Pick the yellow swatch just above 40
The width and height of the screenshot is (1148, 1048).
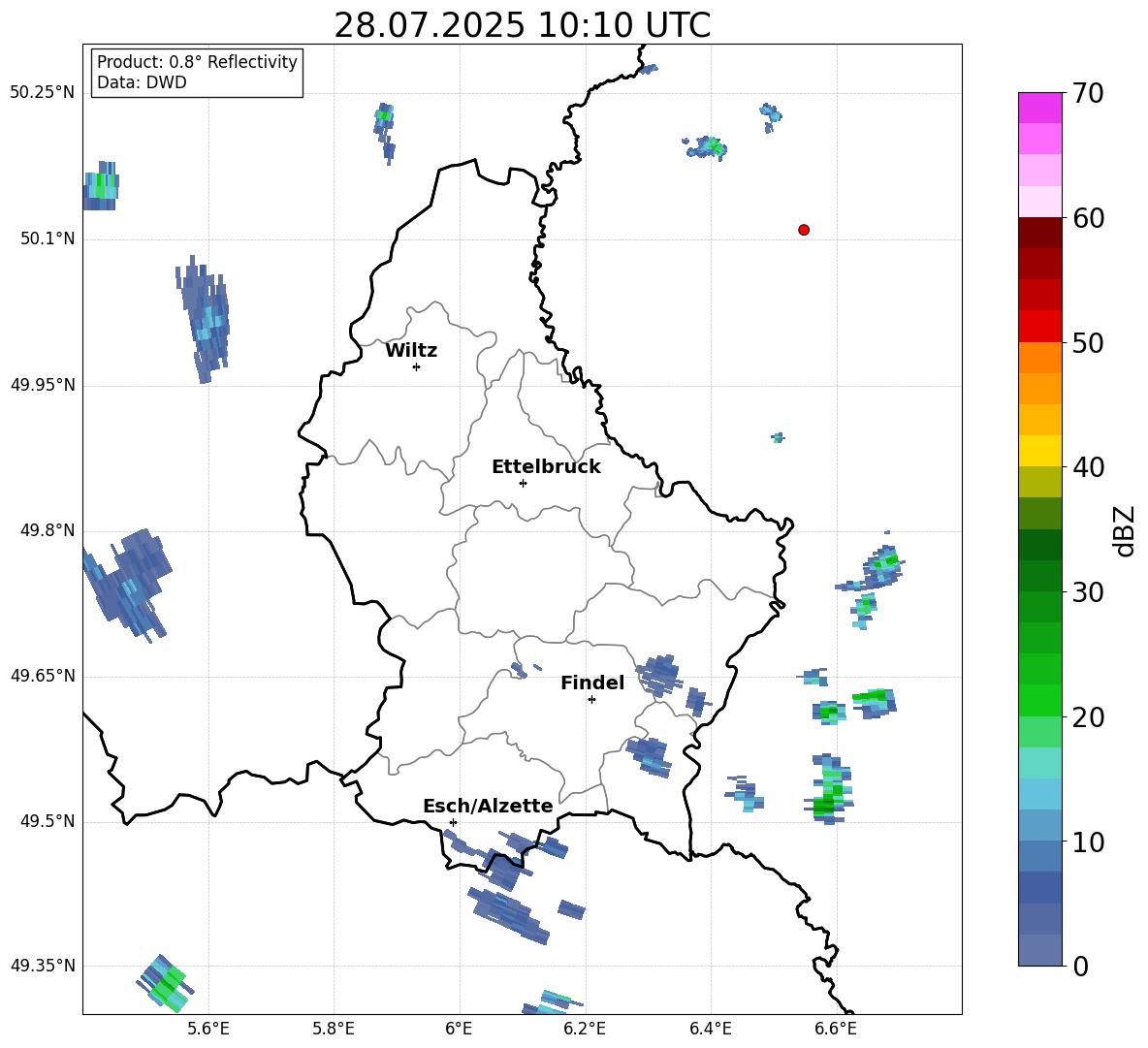point(1039,451)
